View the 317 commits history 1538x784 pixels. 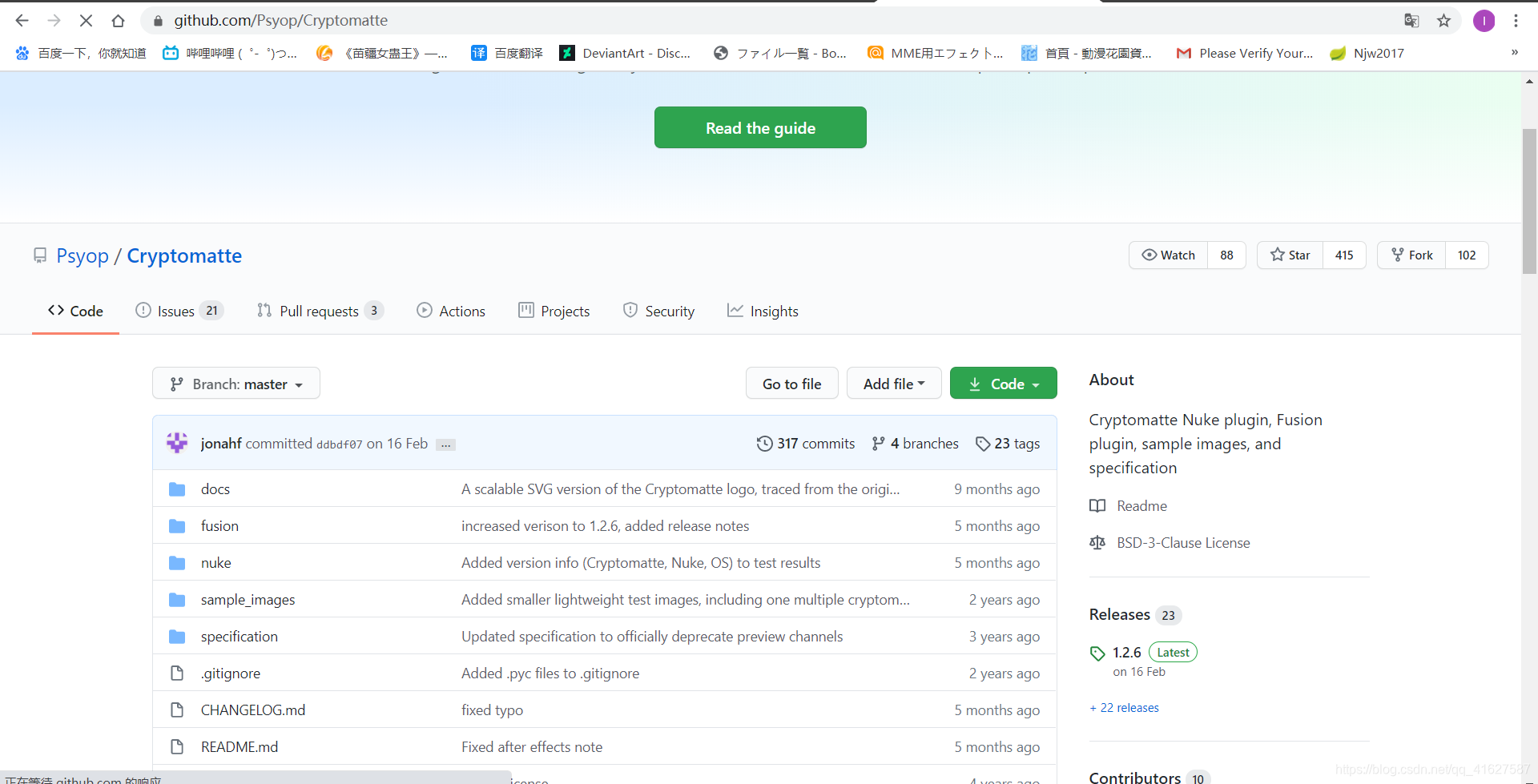click(806, 443)
